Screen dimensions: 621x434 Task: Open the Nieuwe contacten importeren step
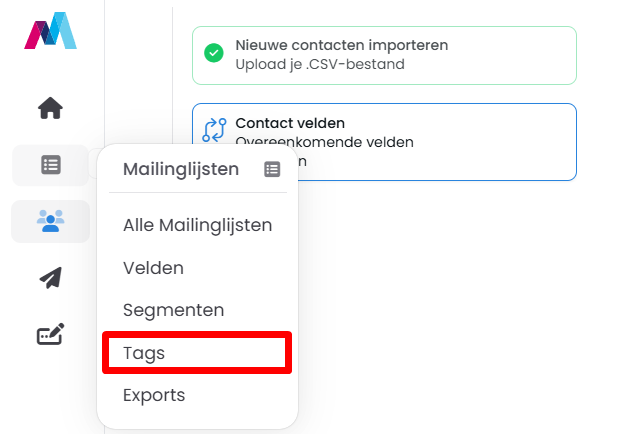341,45
